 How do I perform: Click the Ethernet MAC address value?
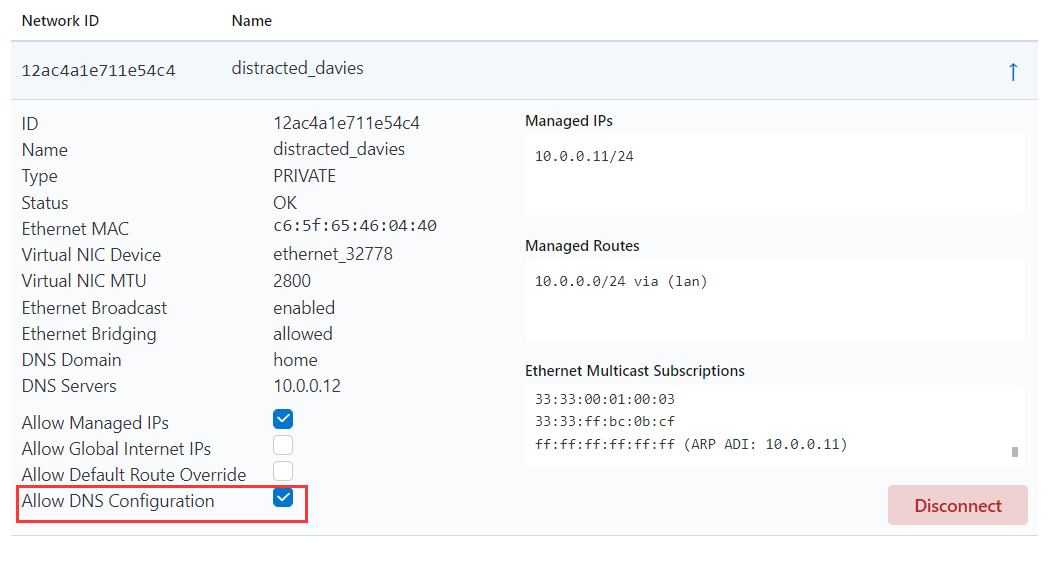pos(354,226)
